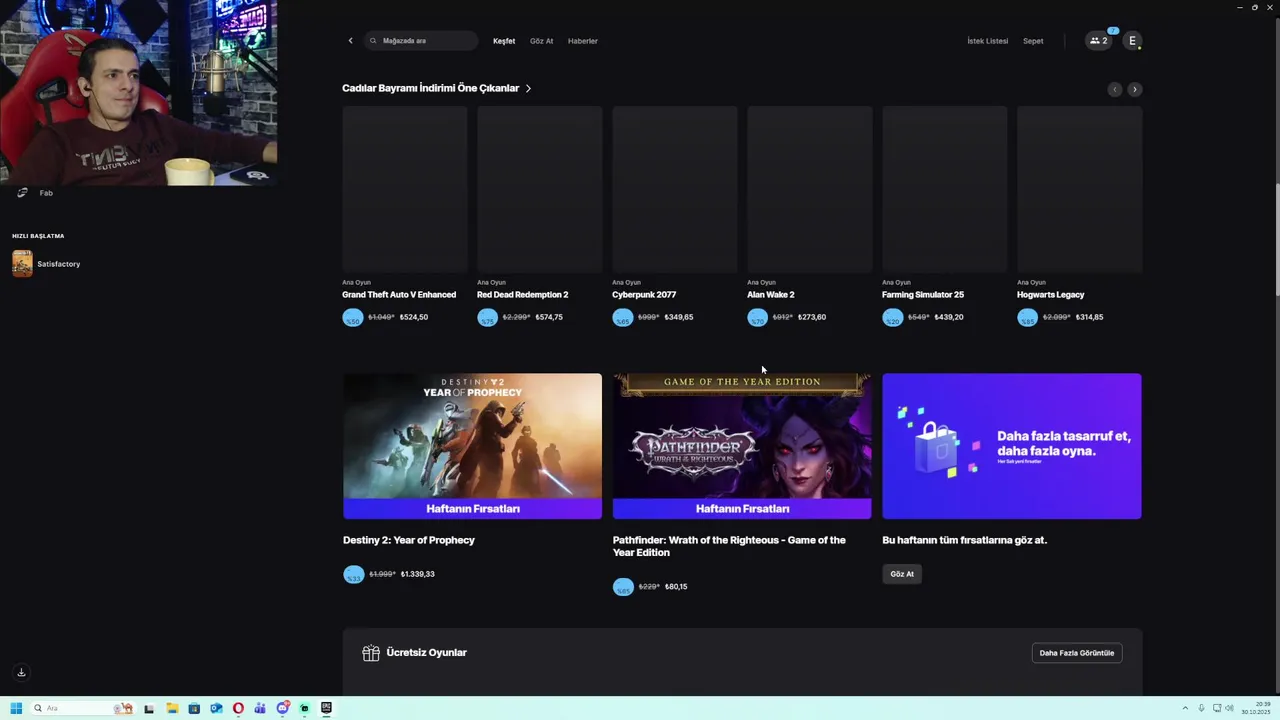Screen dimensions: 1280x720
Task: Open Farming Simulator 25 title
Action: pyautogui.click(x=923, y=295)
